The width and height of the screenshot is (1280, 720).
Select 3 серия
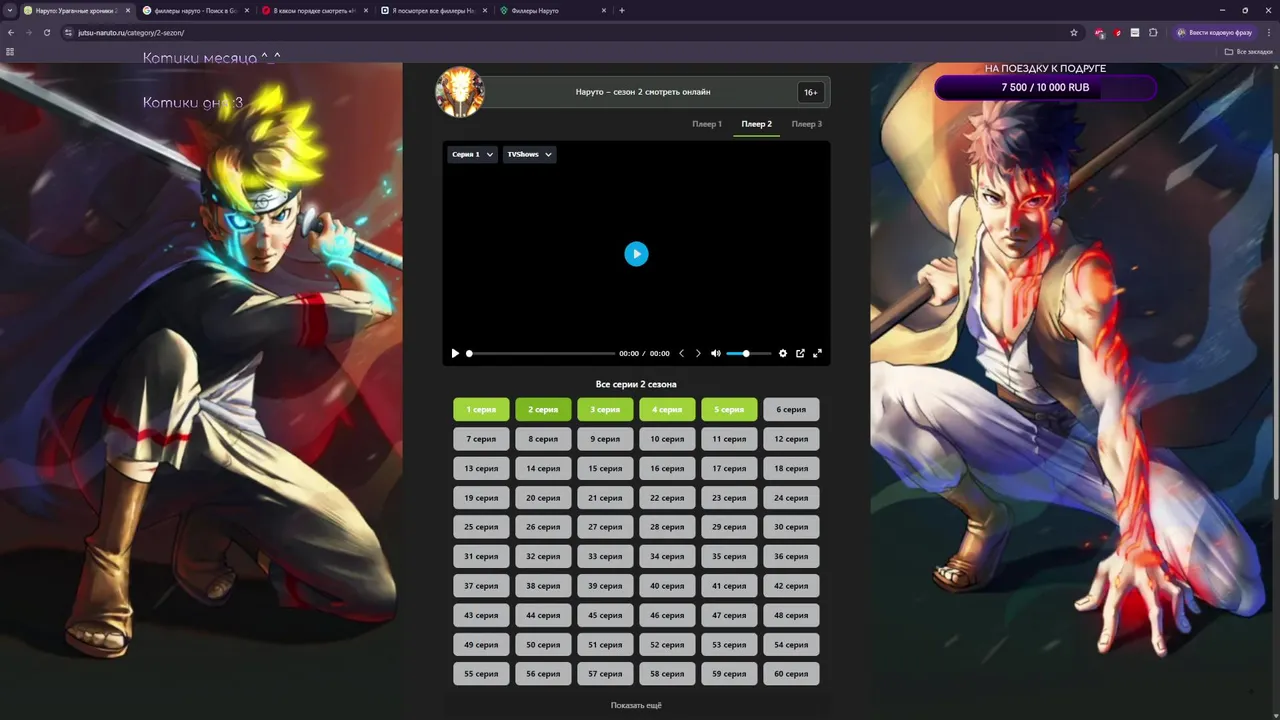605,409
